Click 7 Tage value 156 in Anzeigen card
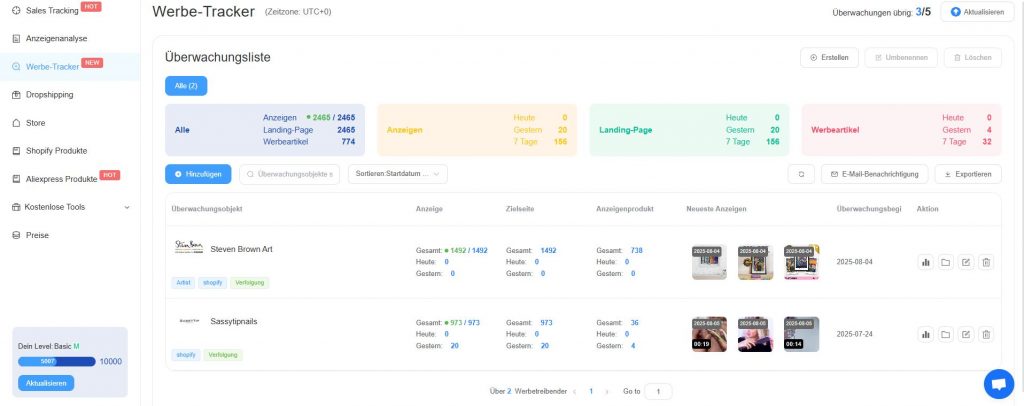 click(x=560, y=142)
